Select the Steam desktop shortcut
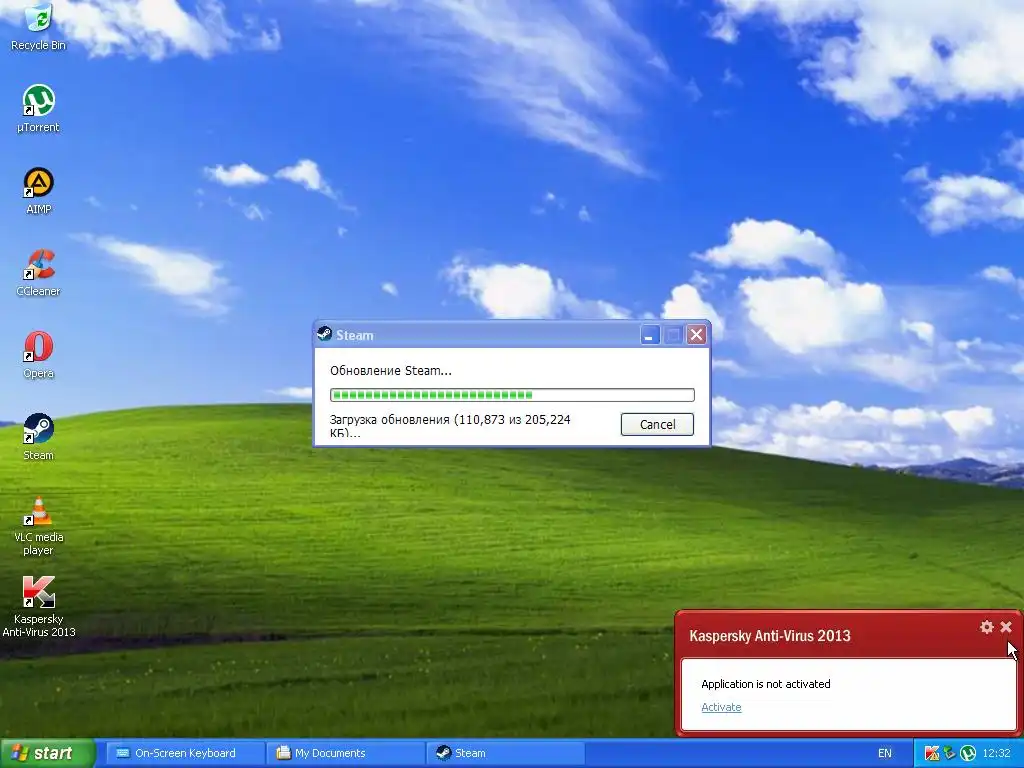 coord(39,436)
